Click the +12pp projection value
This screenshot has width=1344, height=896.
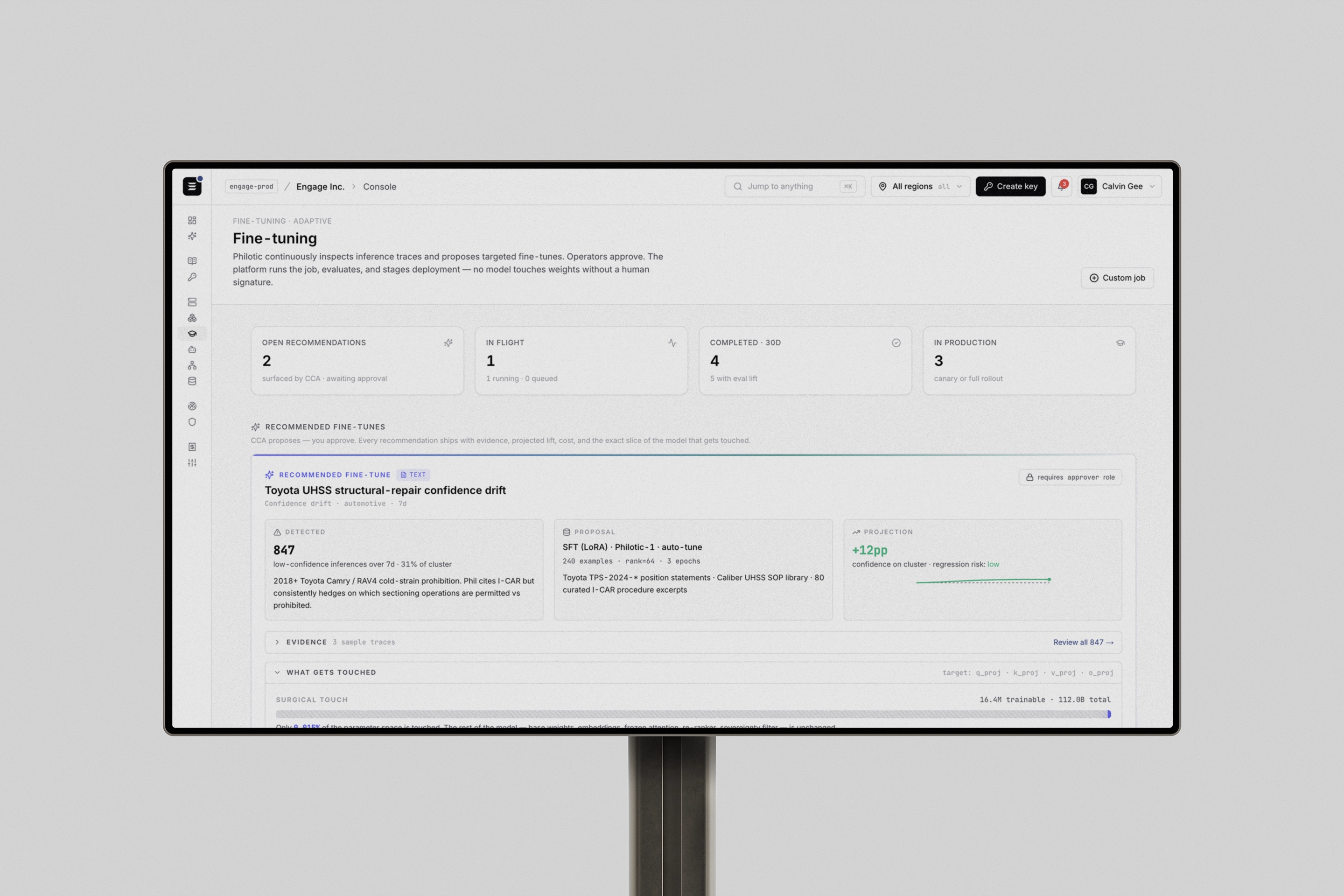coord(870,550)
